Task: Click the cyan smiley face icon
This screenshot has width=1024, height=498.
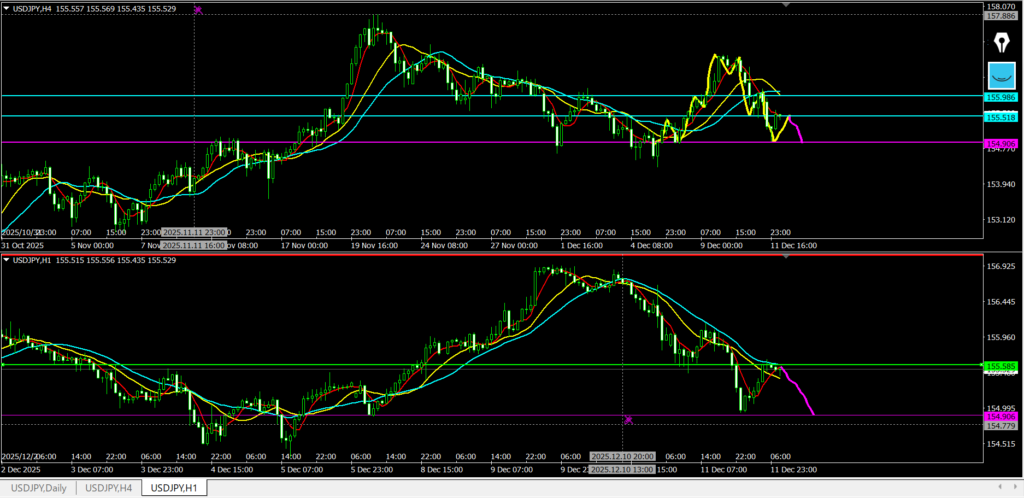Action: 1001,75
